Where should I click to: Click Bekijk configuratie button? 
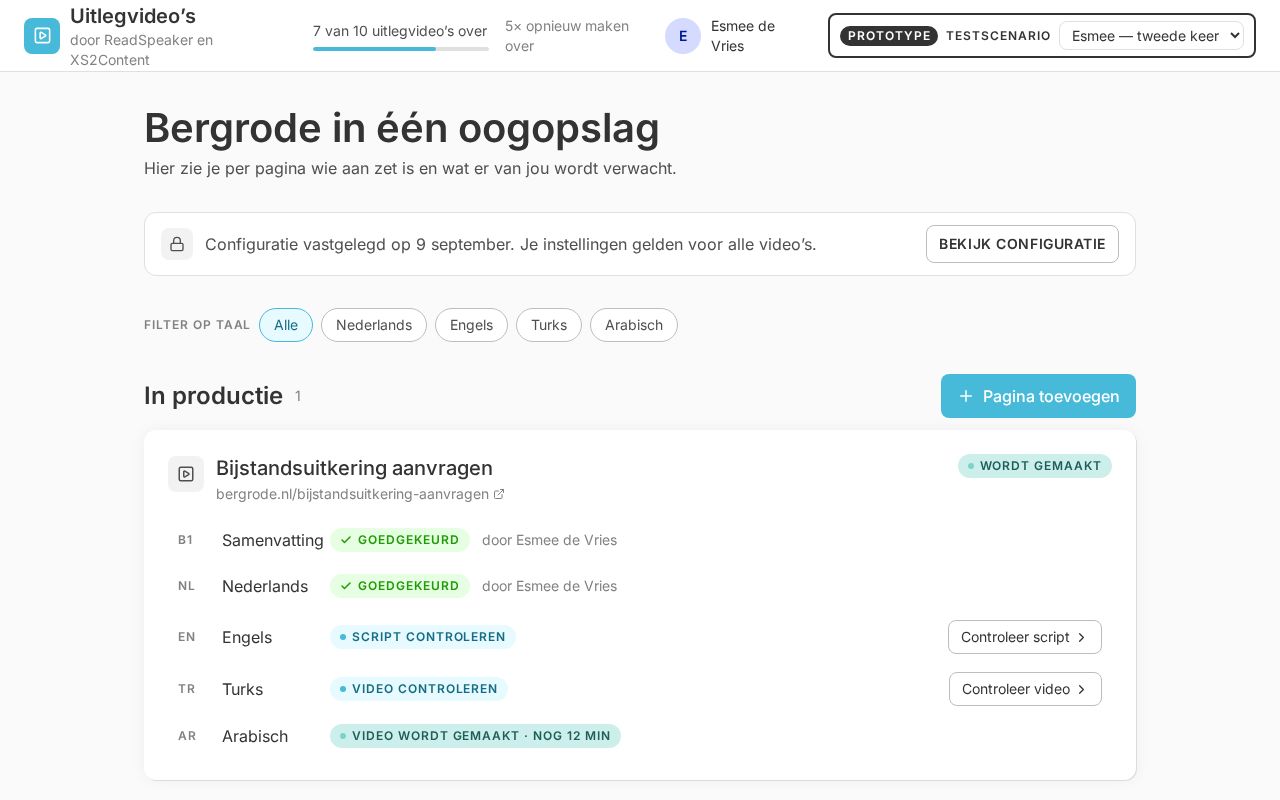click(x=1022, y=244)
